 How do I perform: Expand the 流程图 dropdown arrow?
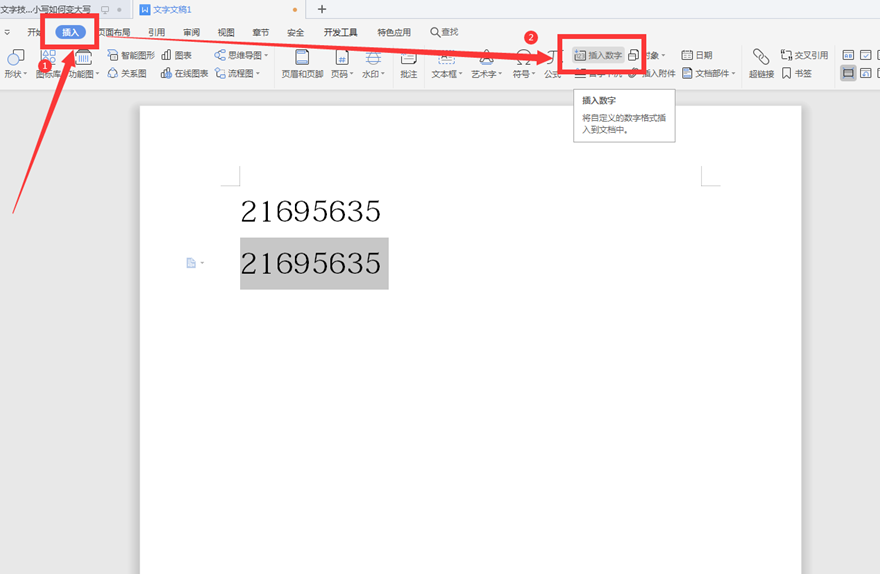point(258,74)
